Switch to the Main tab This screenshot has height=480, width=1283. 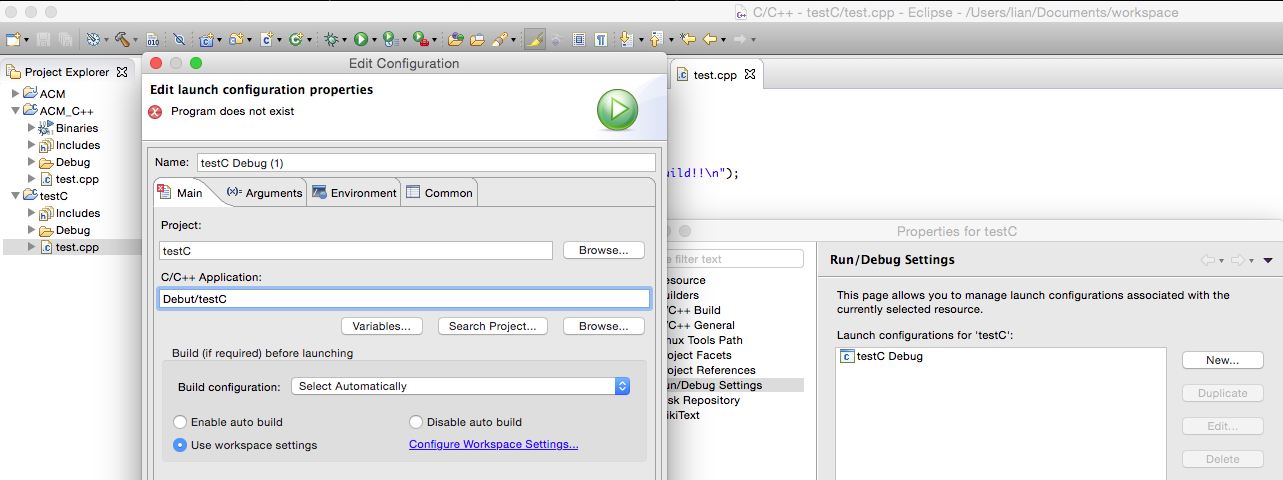click(181, 193)
